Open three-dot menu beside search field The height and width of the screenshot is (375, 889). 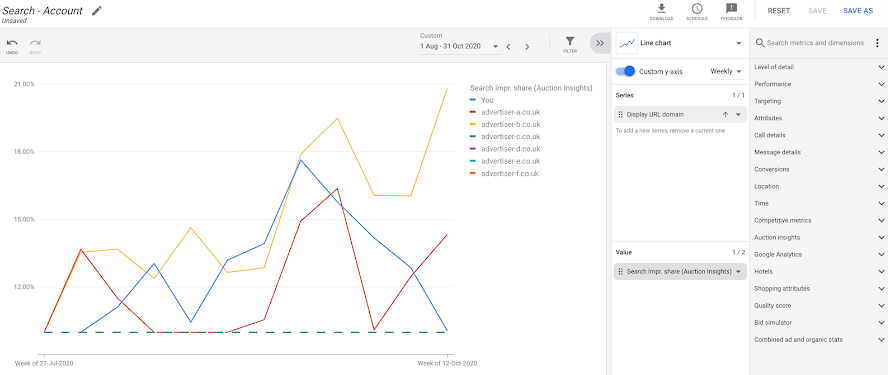[x=877, y=43]
